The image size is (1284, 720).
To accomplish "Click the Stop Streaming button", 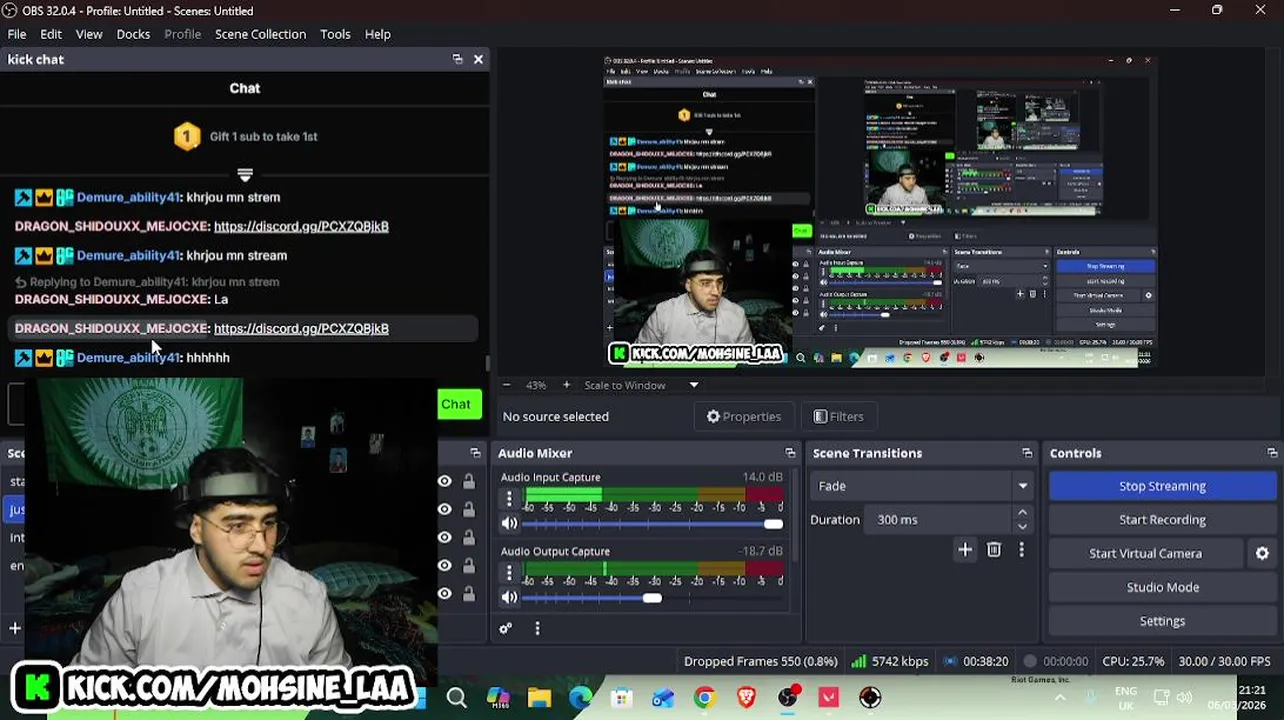I will pyautogui.click(x=1162, y=486).
